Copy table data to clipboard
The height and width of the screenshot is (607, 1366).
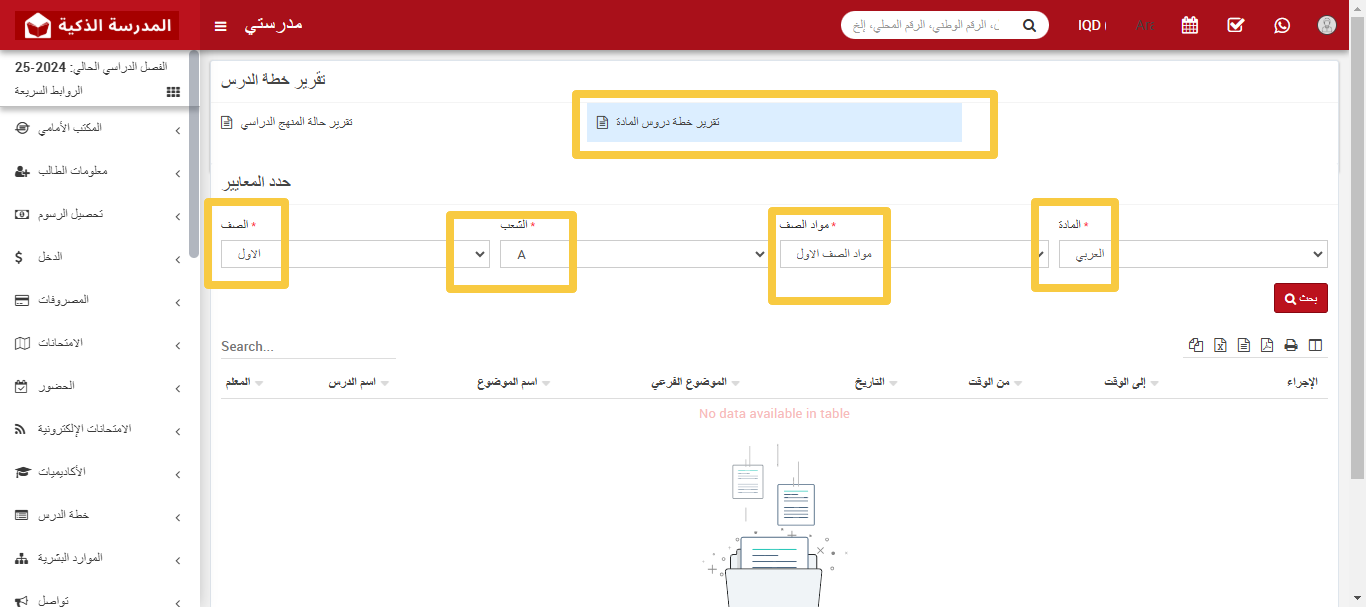1196,344
